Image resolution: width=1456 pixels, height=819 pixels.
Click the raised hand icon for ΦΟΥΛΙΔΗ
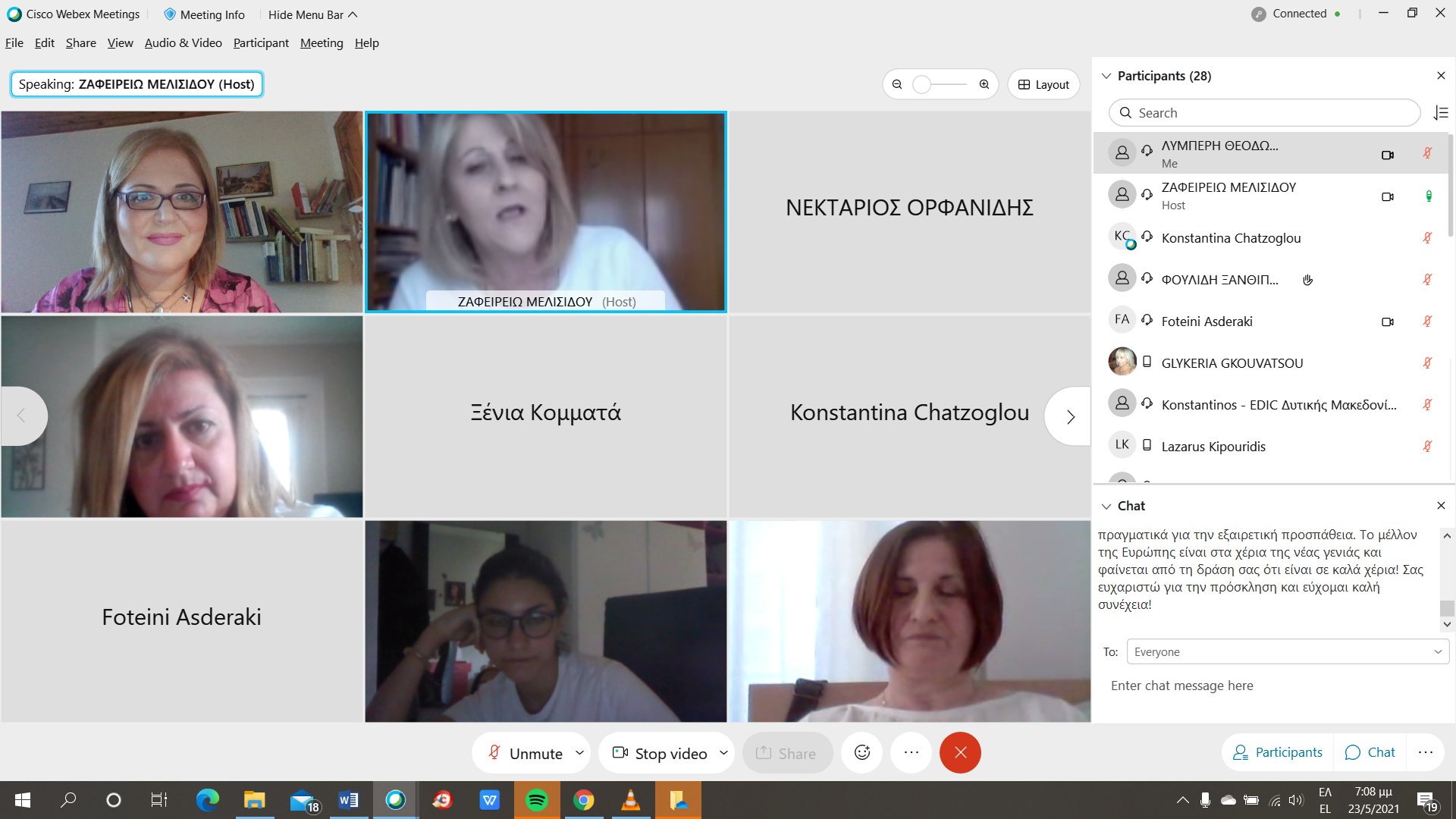[1307, 280]
